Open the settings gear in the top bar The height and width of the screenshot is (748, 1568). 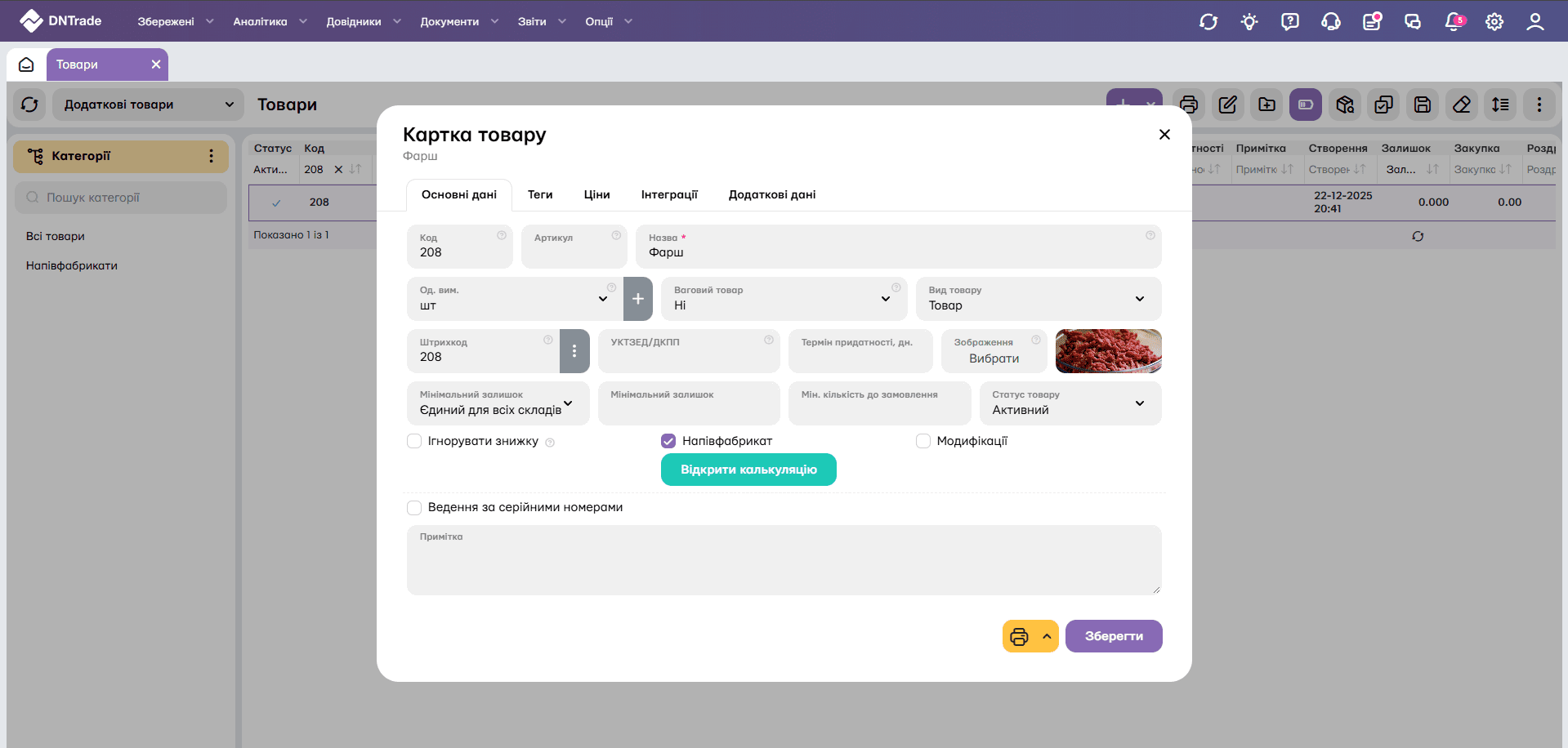(x=1494, y=21)
